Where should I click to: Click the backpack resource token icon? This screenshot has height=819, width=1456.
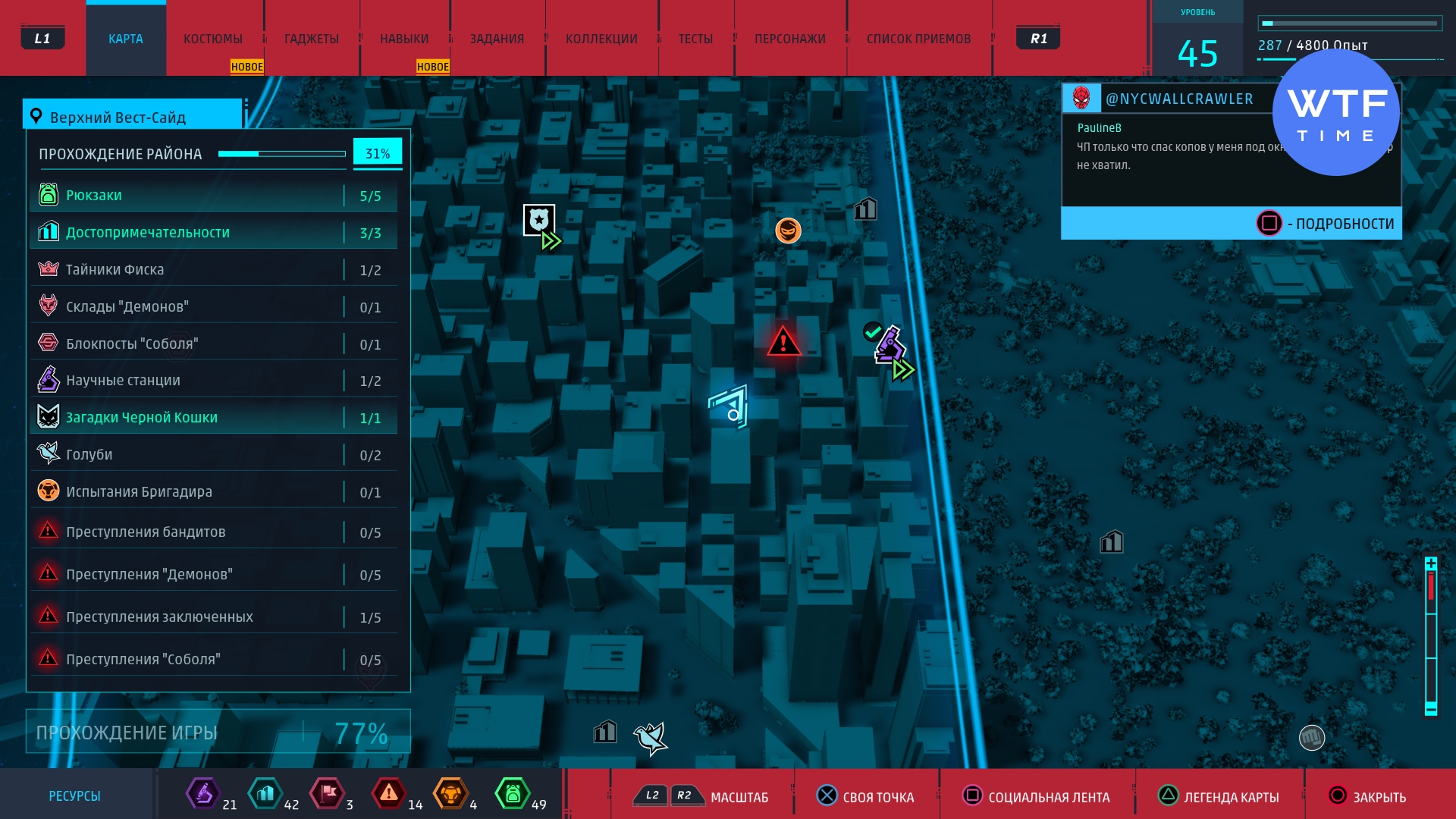(x=513, y=794)
